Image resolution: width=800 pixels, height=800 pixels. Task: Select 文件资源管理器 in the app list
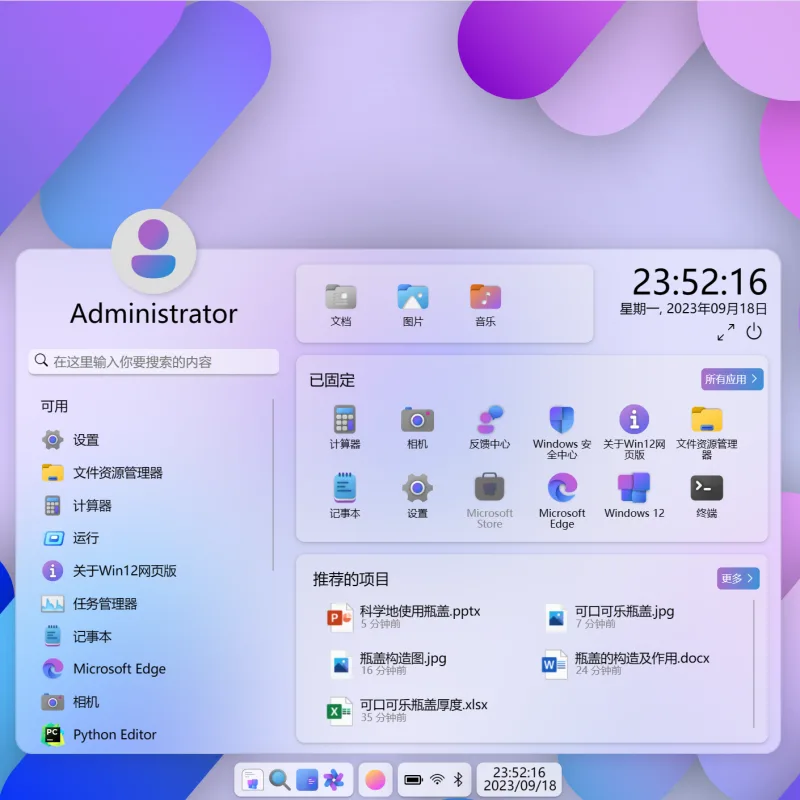pos(153,472)
